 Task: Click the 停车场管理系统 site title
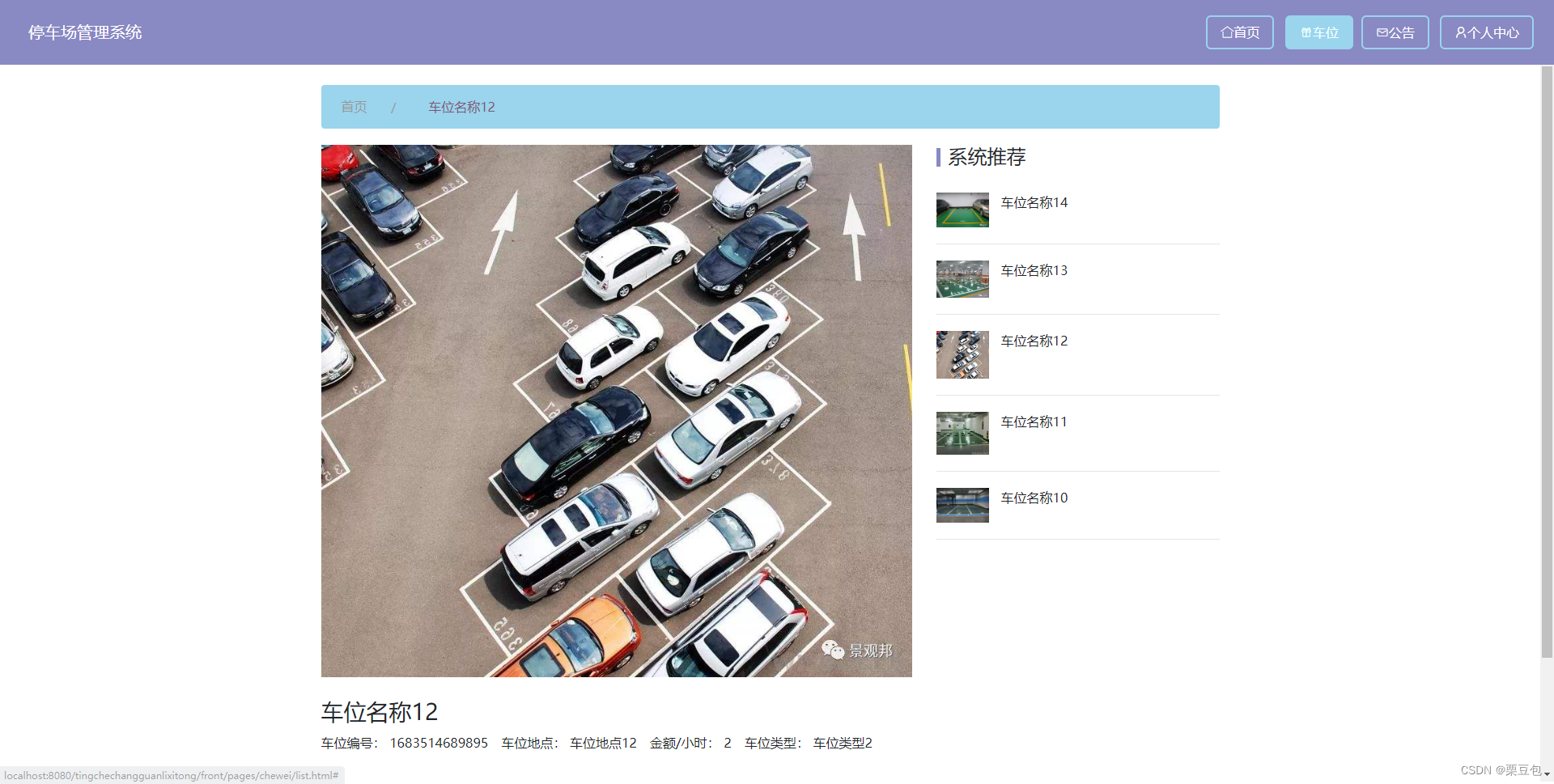[x=85, y=32]
